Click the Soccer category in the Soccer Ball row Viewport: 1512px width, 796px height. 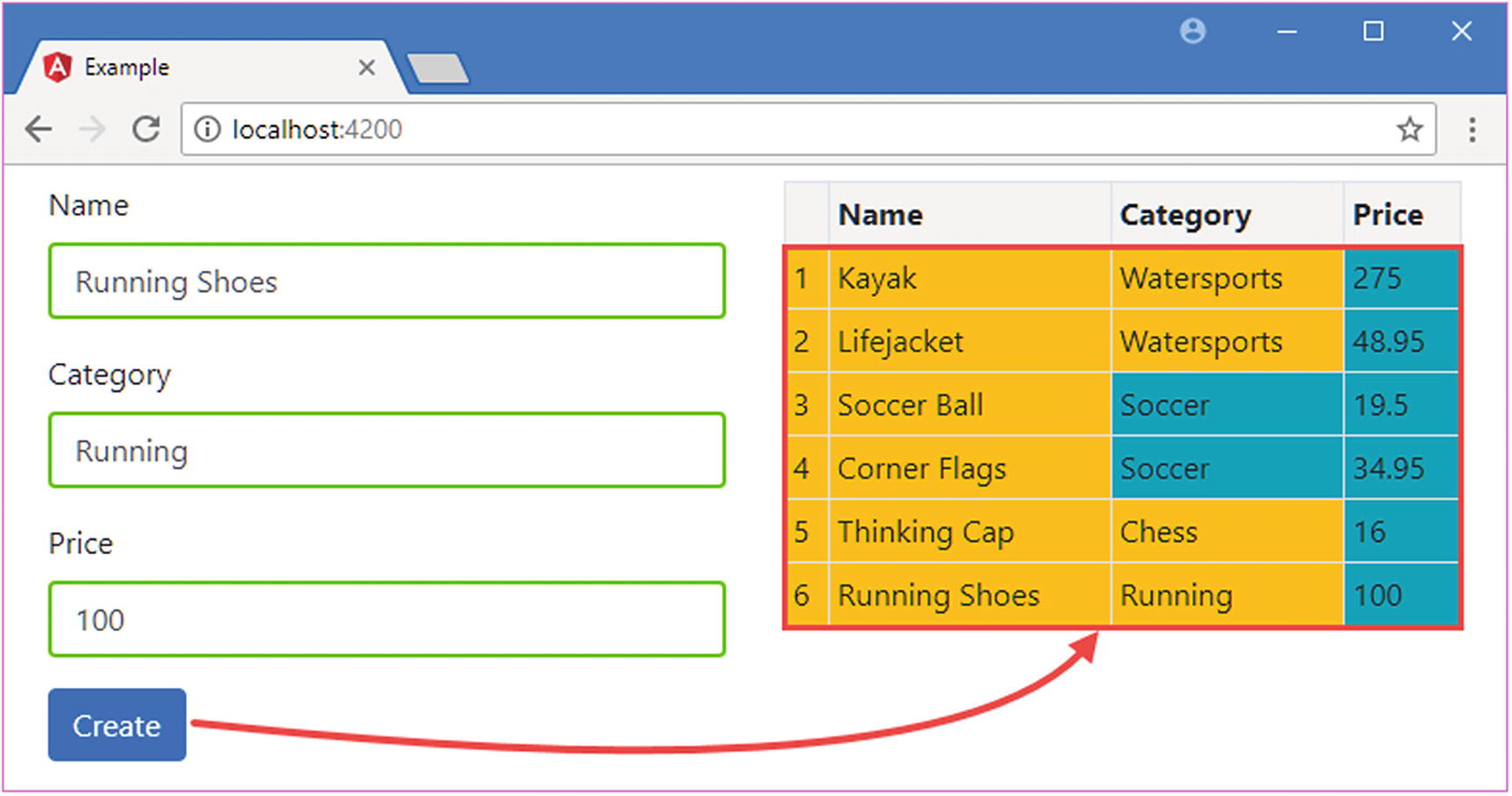pyautogui.click(x=1227, y=404)
